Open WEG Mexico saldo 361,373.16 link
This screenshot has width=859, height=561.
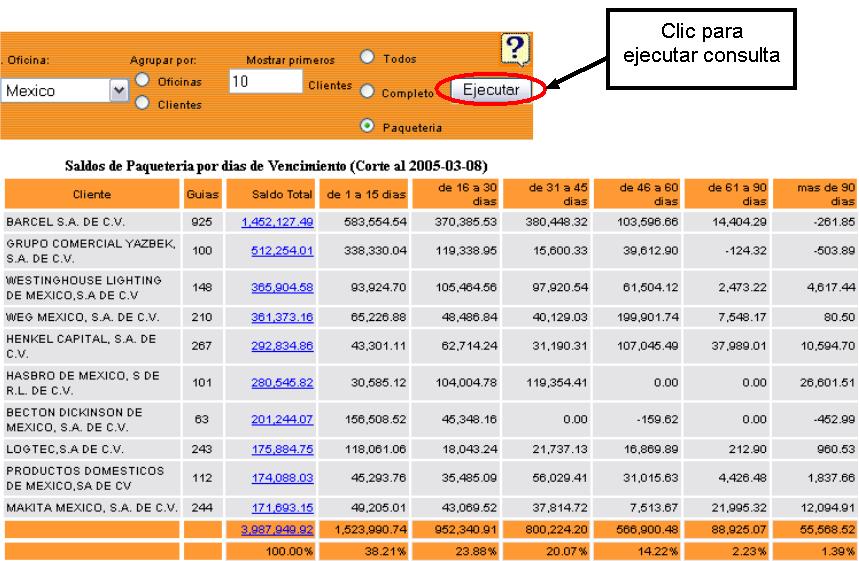(x=282, y=317)
